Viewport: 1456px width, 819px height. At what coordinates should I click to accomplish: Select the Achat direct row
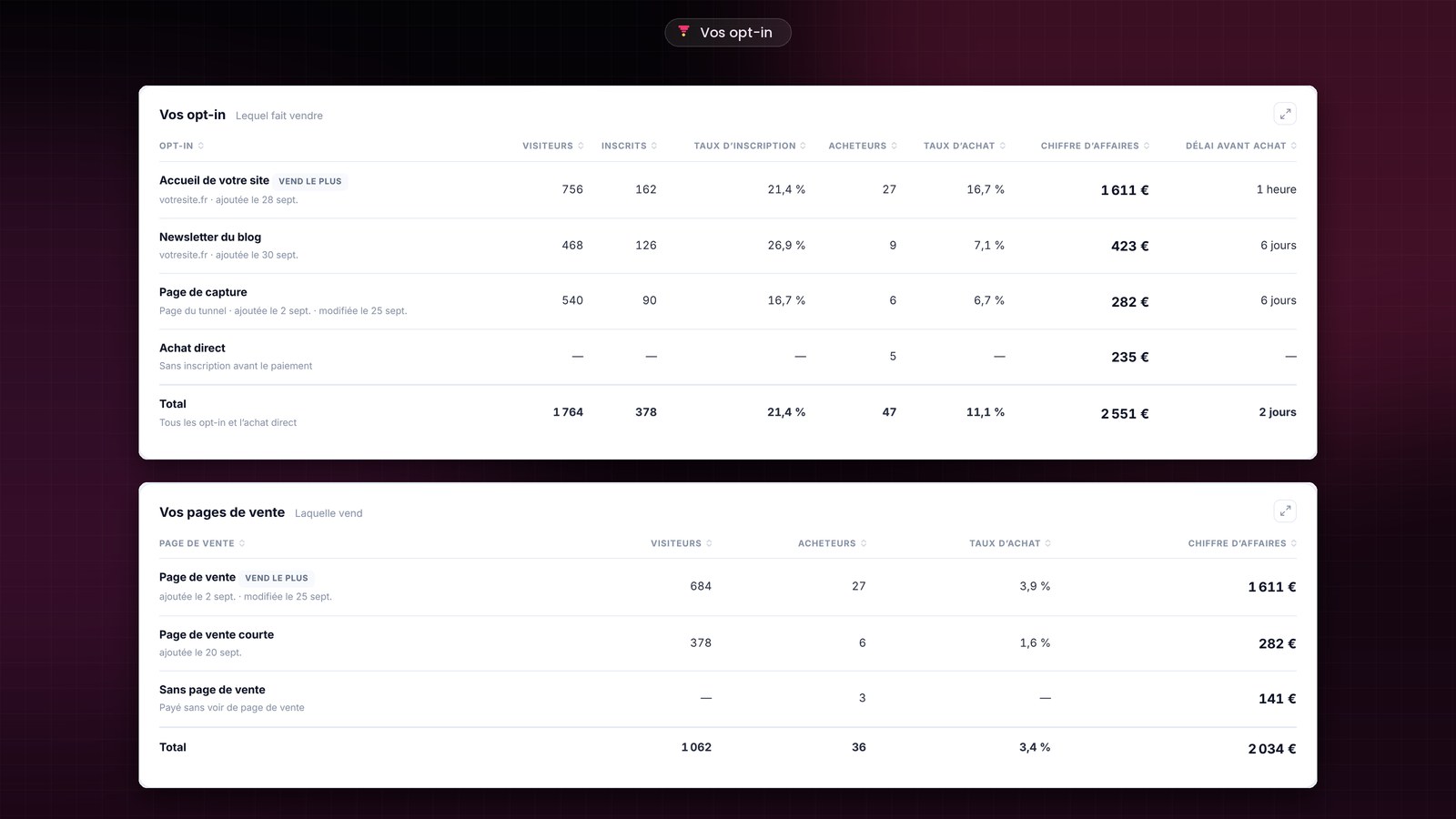728,357
